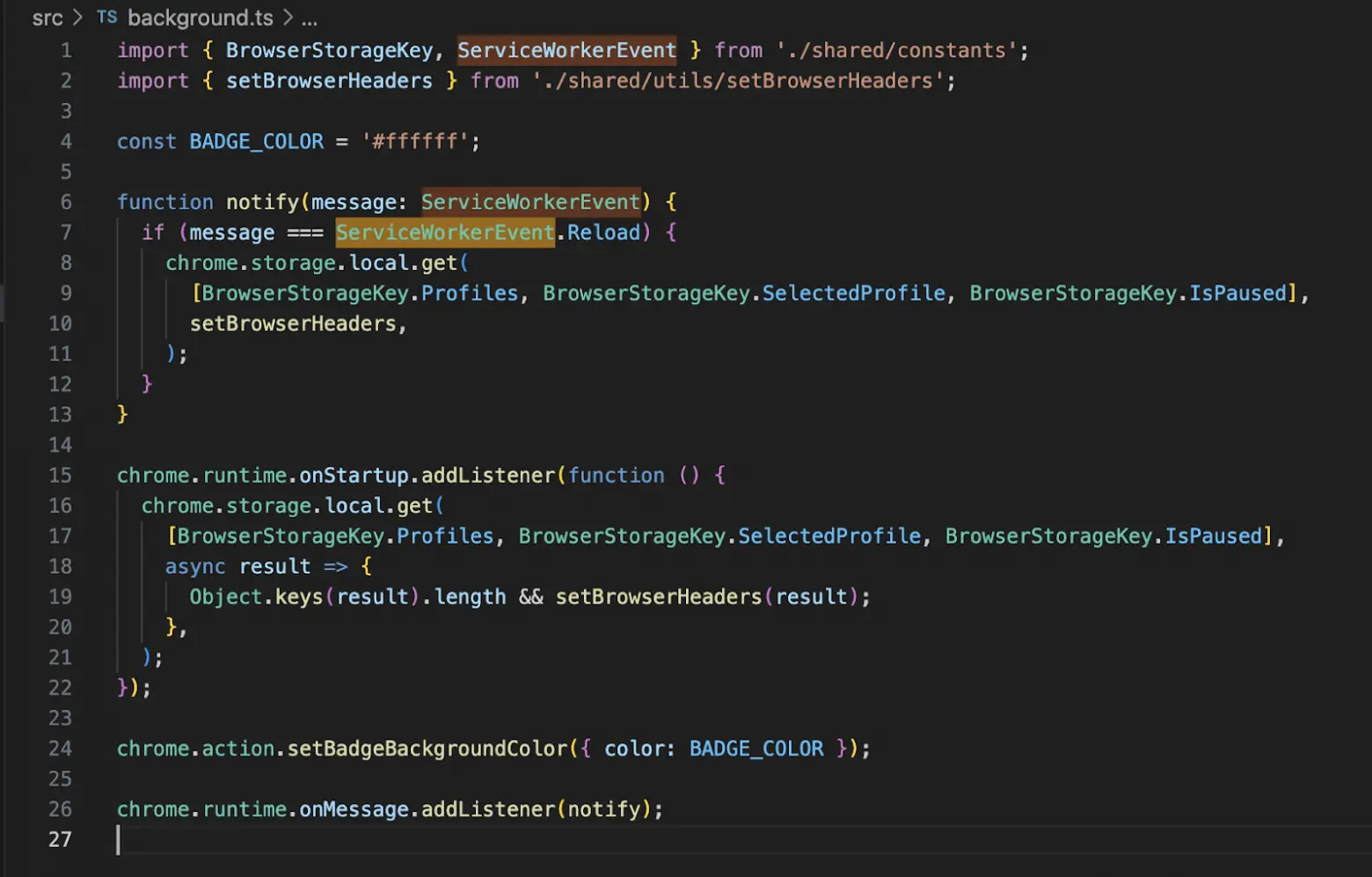The image size is (1372, 877).
Task: Click 'BADGE_COLOR' usage on line 24
Action: [x=756, y=749]
